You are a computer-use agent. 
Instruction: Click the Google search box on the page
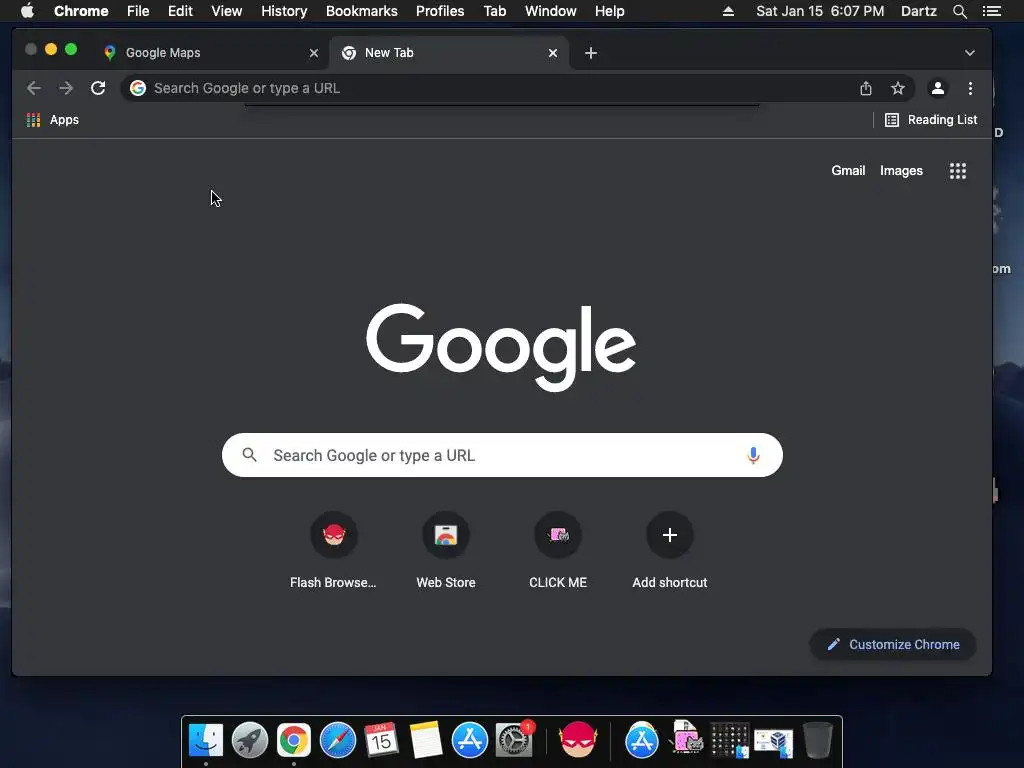502,455
